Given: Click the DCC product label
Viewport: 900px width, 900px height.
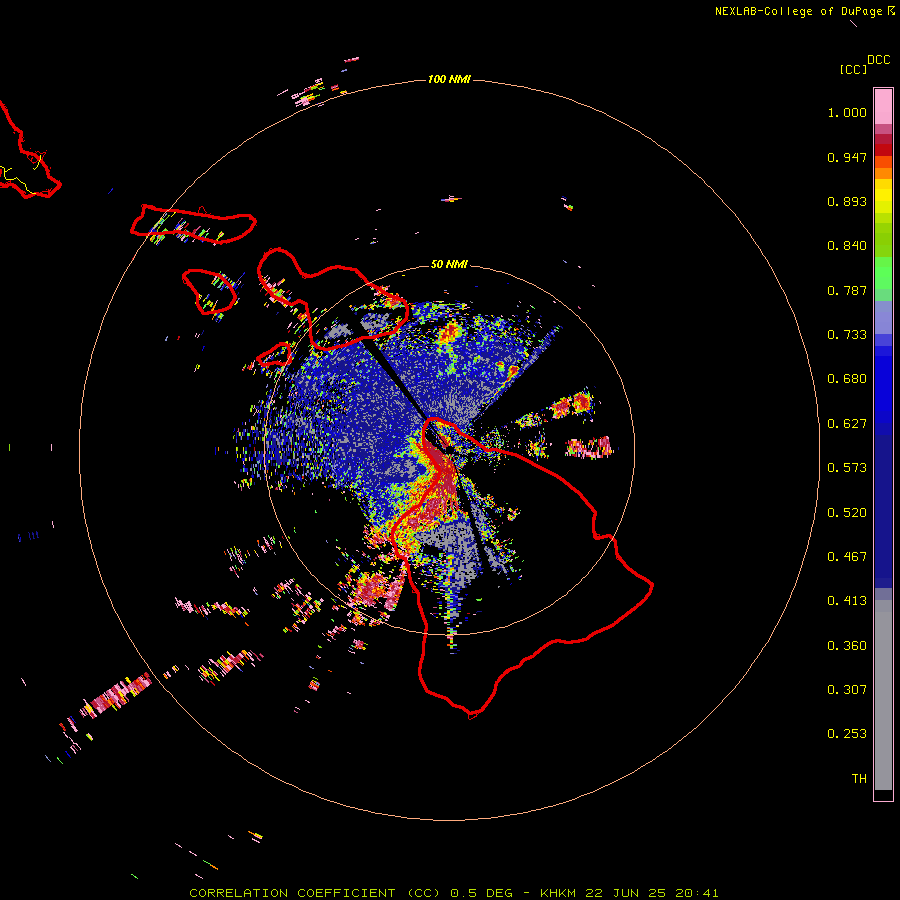Looking at the screenshot, I should [878, 60].
